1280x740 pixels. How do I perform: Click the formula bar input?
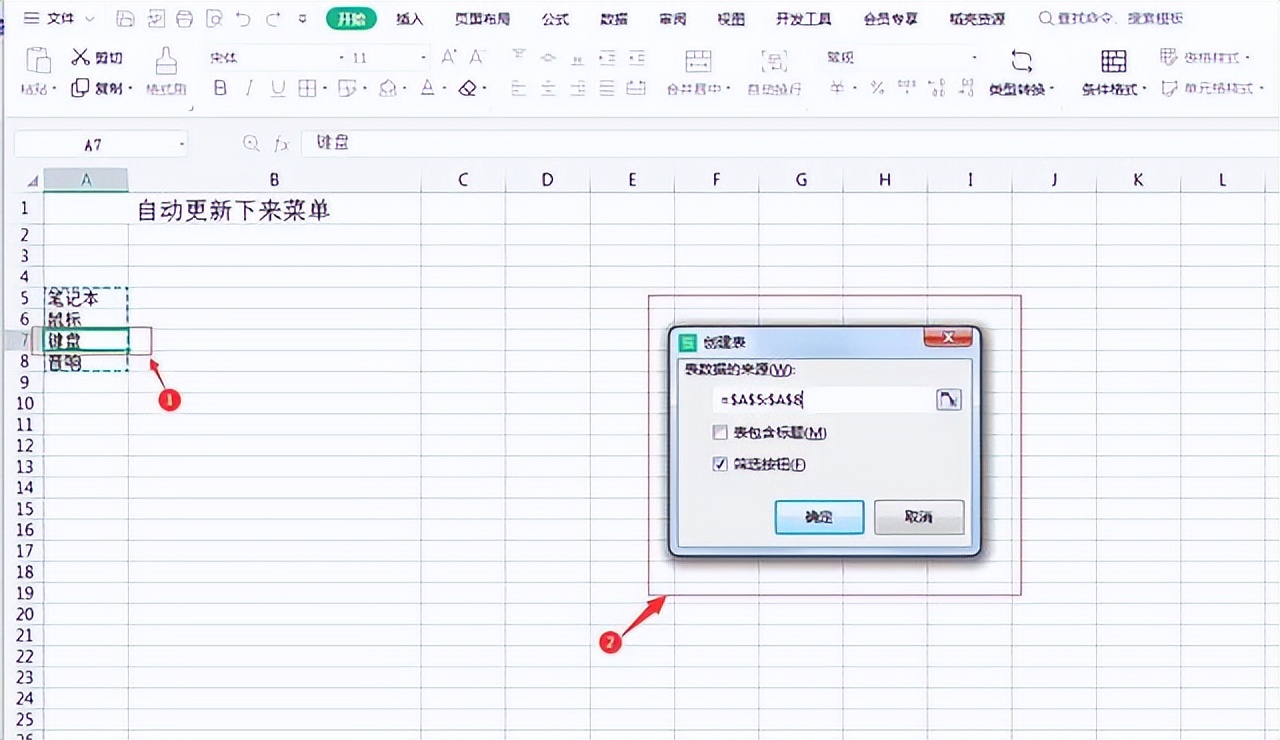790,145
